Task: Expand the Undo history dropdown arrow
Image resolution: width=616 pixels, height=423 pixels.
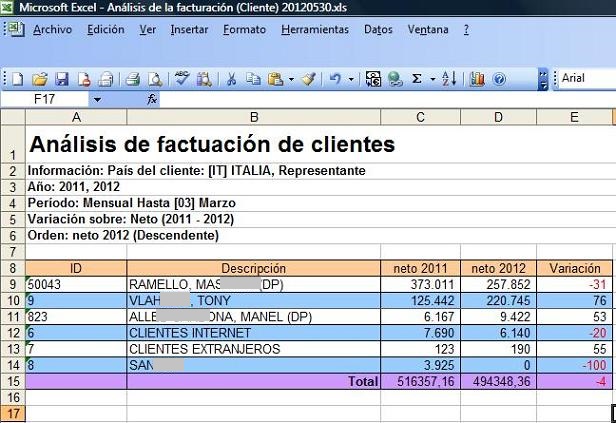Action: pos(351,78)
